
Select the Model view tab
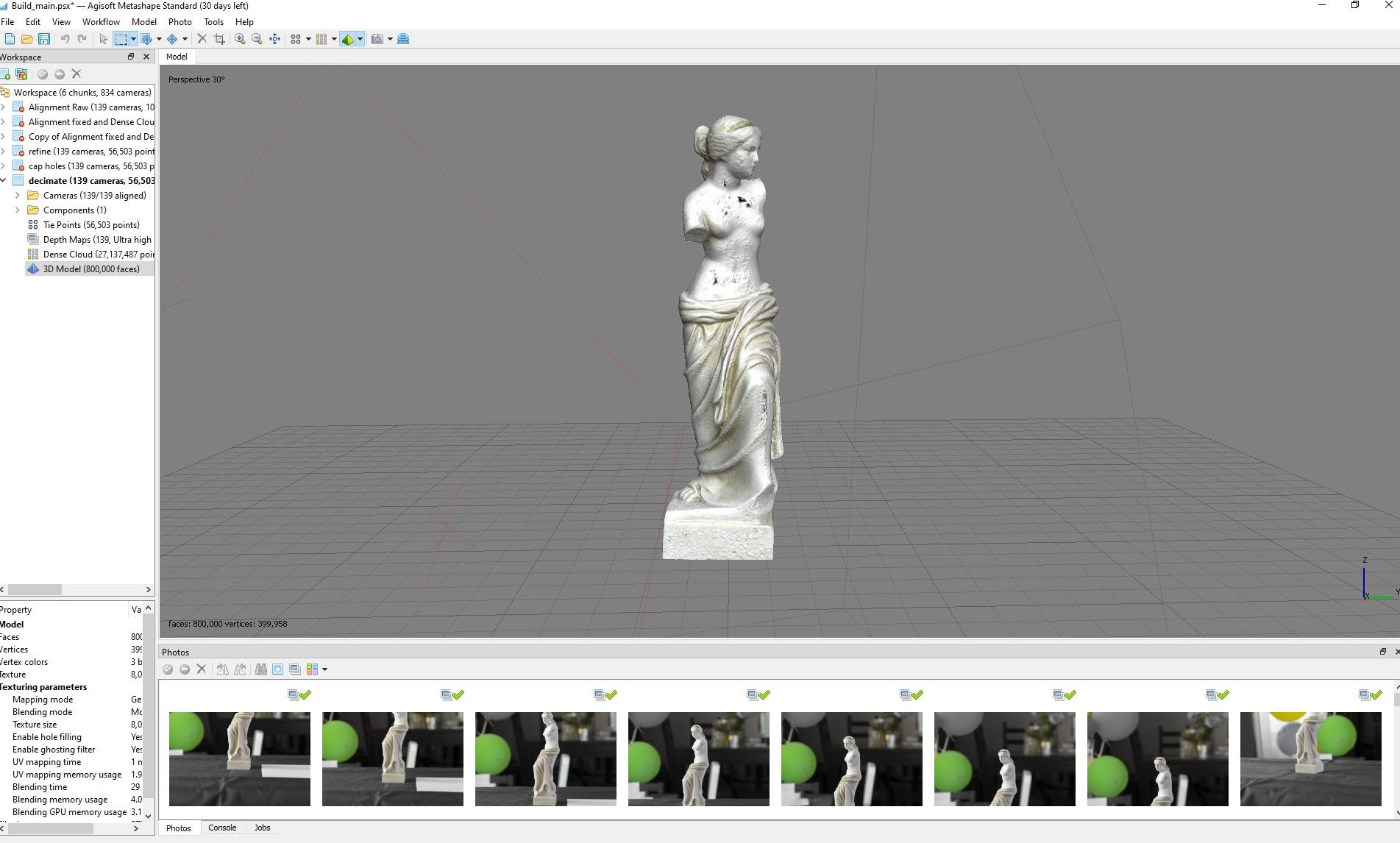(177, 57)
